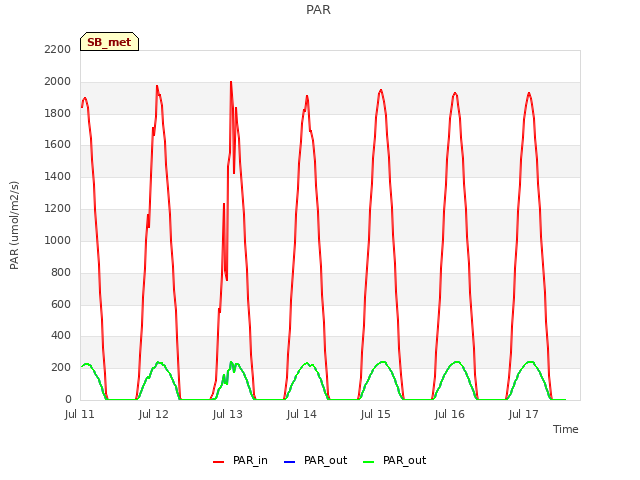Click the Jul 12 axis tick label
Viewport: 640px width, 480px height.
coord(153,415)
